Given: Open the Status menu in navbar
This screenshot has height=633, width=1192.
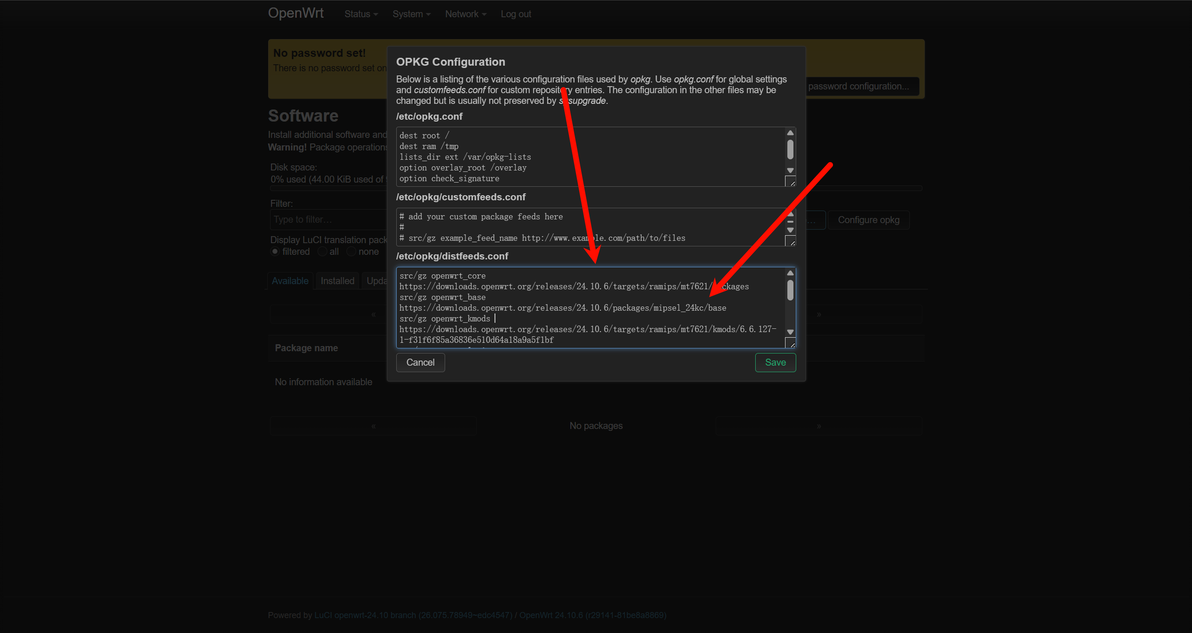Looking at the screenshot, I should click(361, 14).
